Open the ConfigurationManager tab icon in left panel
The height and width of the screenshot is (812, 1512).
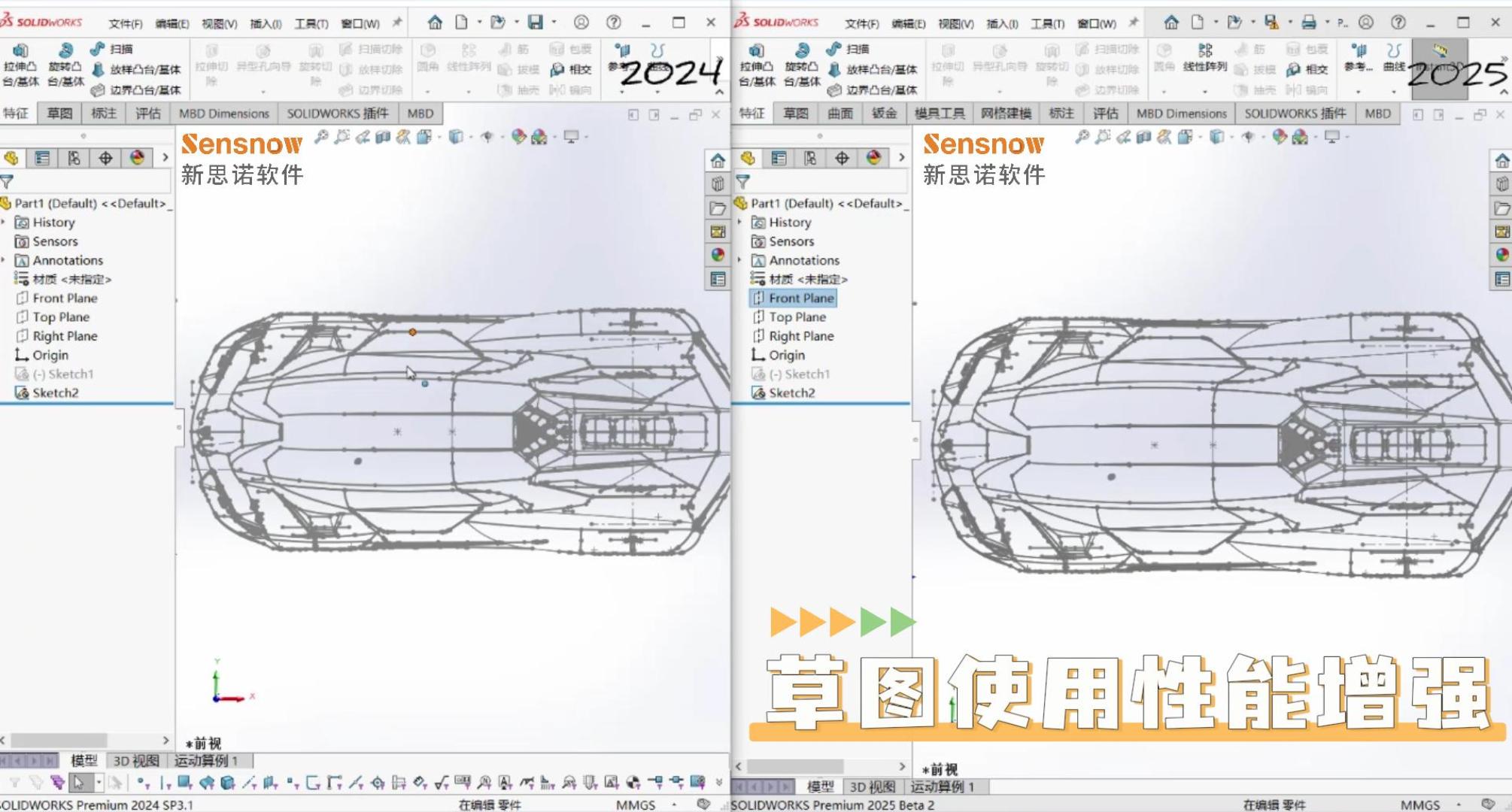tap(74, 158)
